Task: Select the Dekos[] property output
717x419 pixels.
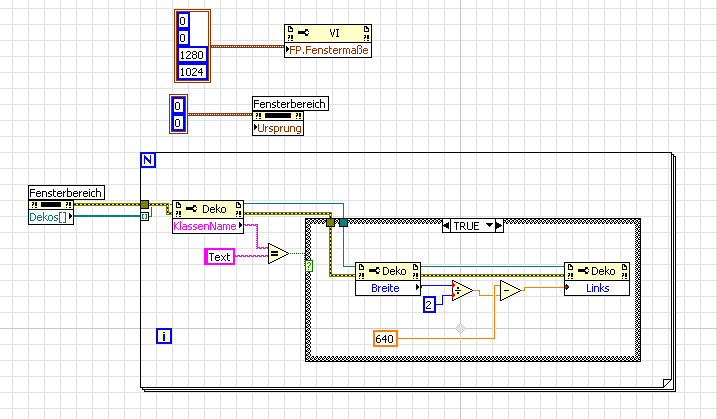Action: pyautogui.click(x=51, y=217)
